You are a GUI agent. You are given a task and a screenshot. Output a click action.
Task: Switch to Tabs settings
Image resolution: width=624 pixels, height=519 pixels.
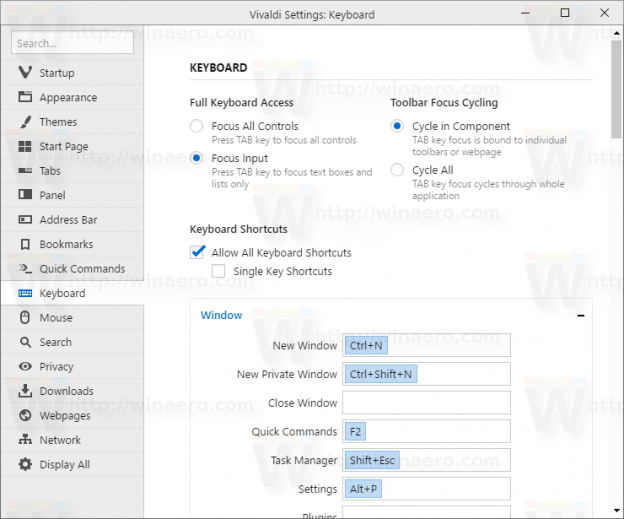coord(72,170)
